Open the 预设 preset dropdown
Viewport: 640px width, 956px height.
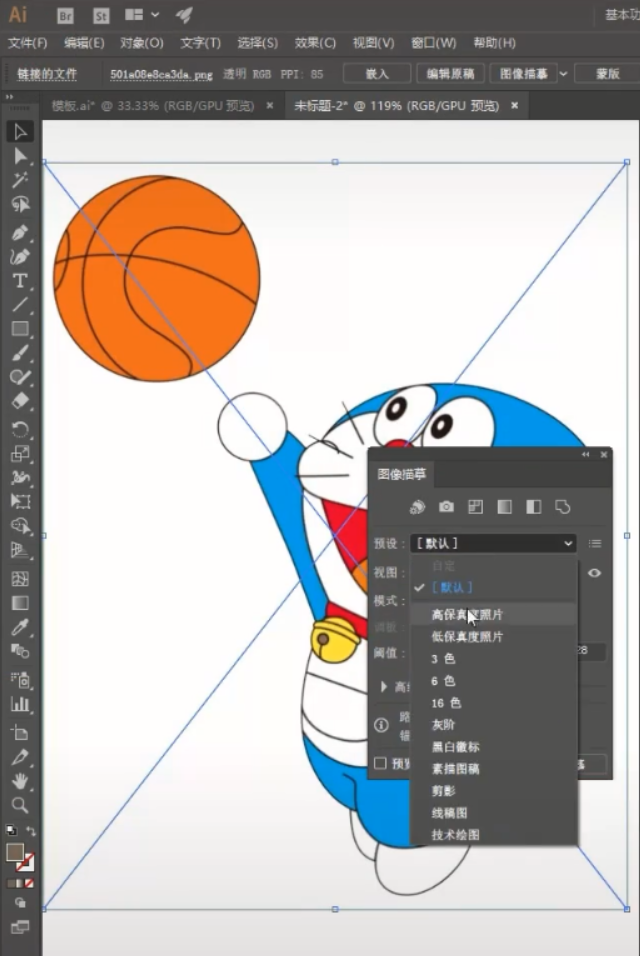tap(493, 543)
